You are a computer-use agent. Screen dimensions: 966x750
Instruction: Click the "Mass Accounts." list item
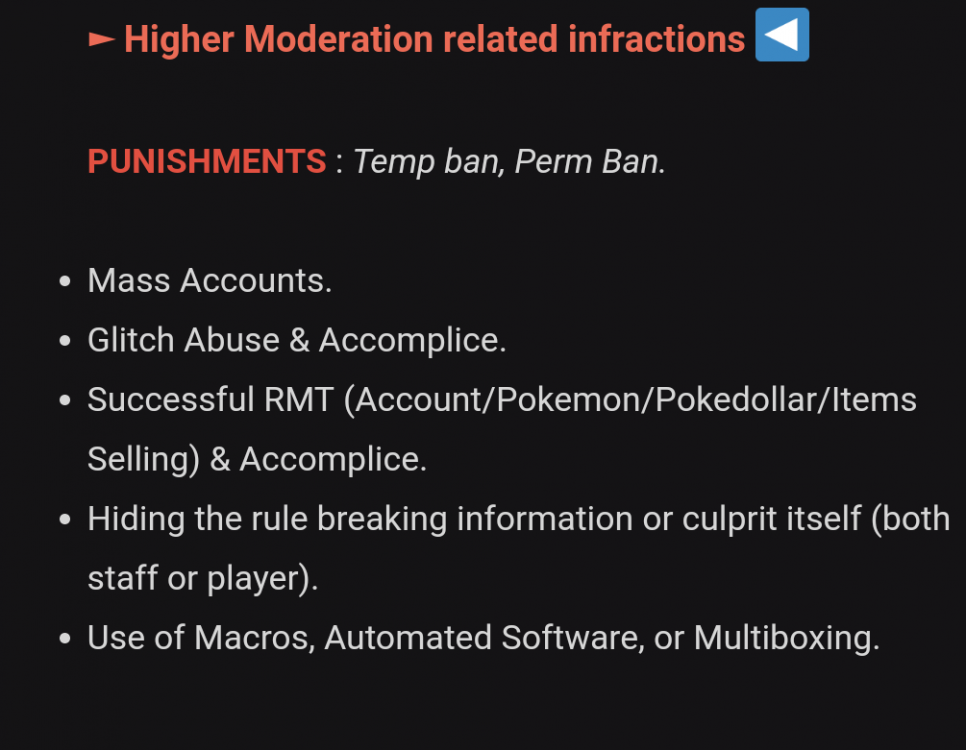(209, 281)
